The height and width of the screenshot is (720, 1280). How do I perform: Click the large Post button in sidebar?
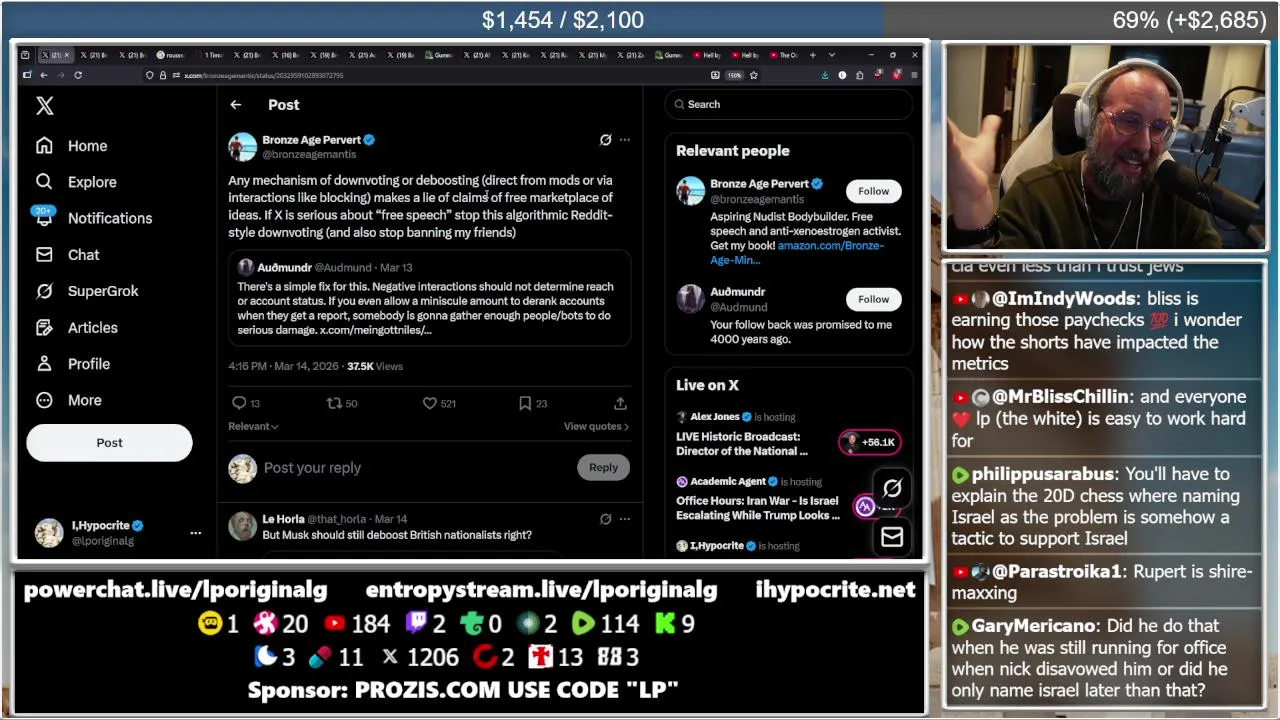109,443
